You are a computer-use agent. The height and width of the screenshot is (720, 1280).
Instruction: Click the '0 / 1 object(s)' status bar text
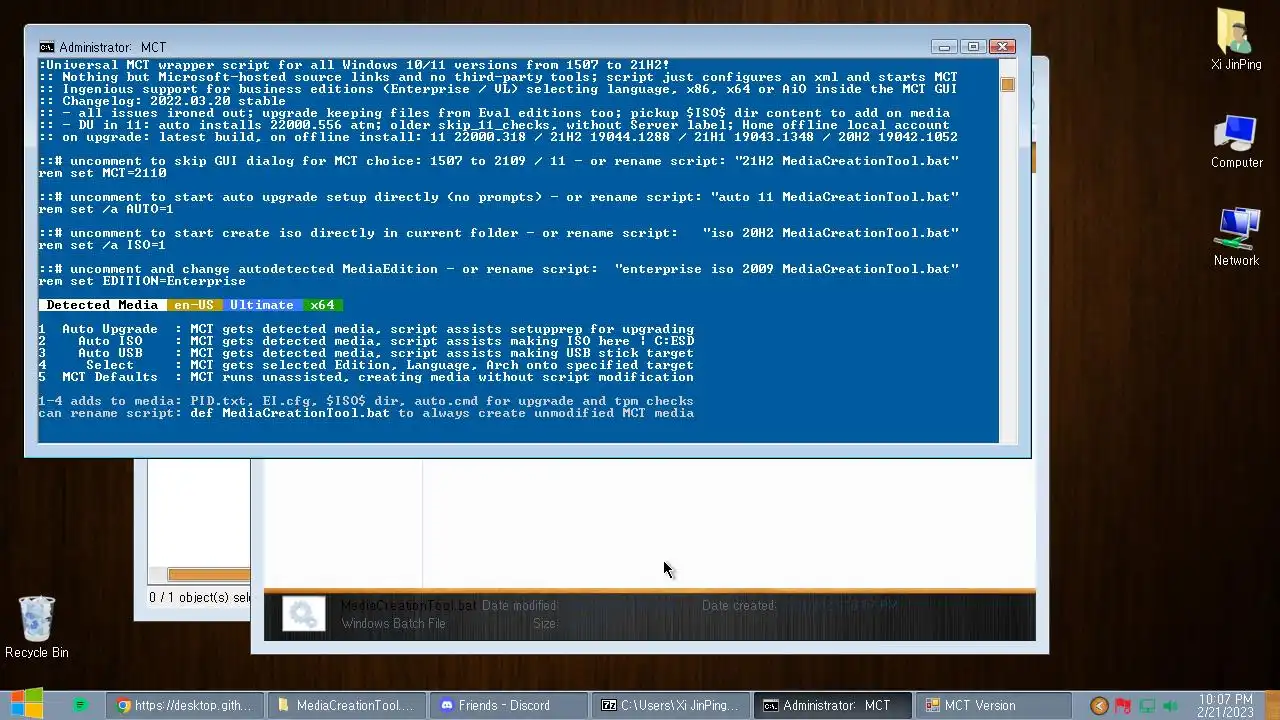click(x=199, y=597)
